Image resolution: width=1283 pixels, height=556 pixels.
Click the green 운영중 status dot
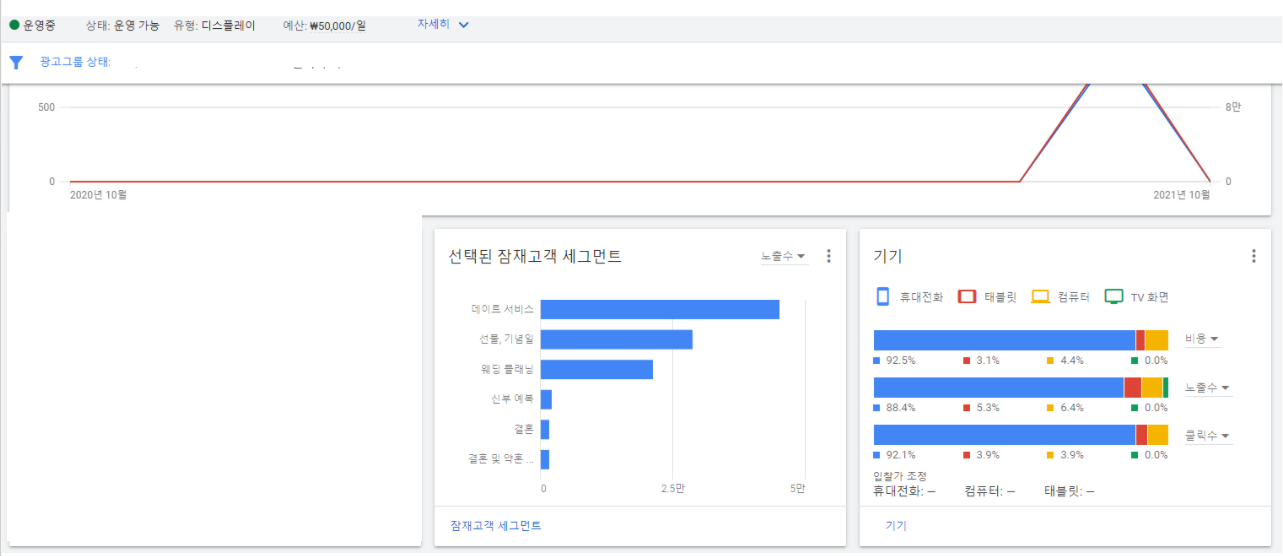[14, 25]
